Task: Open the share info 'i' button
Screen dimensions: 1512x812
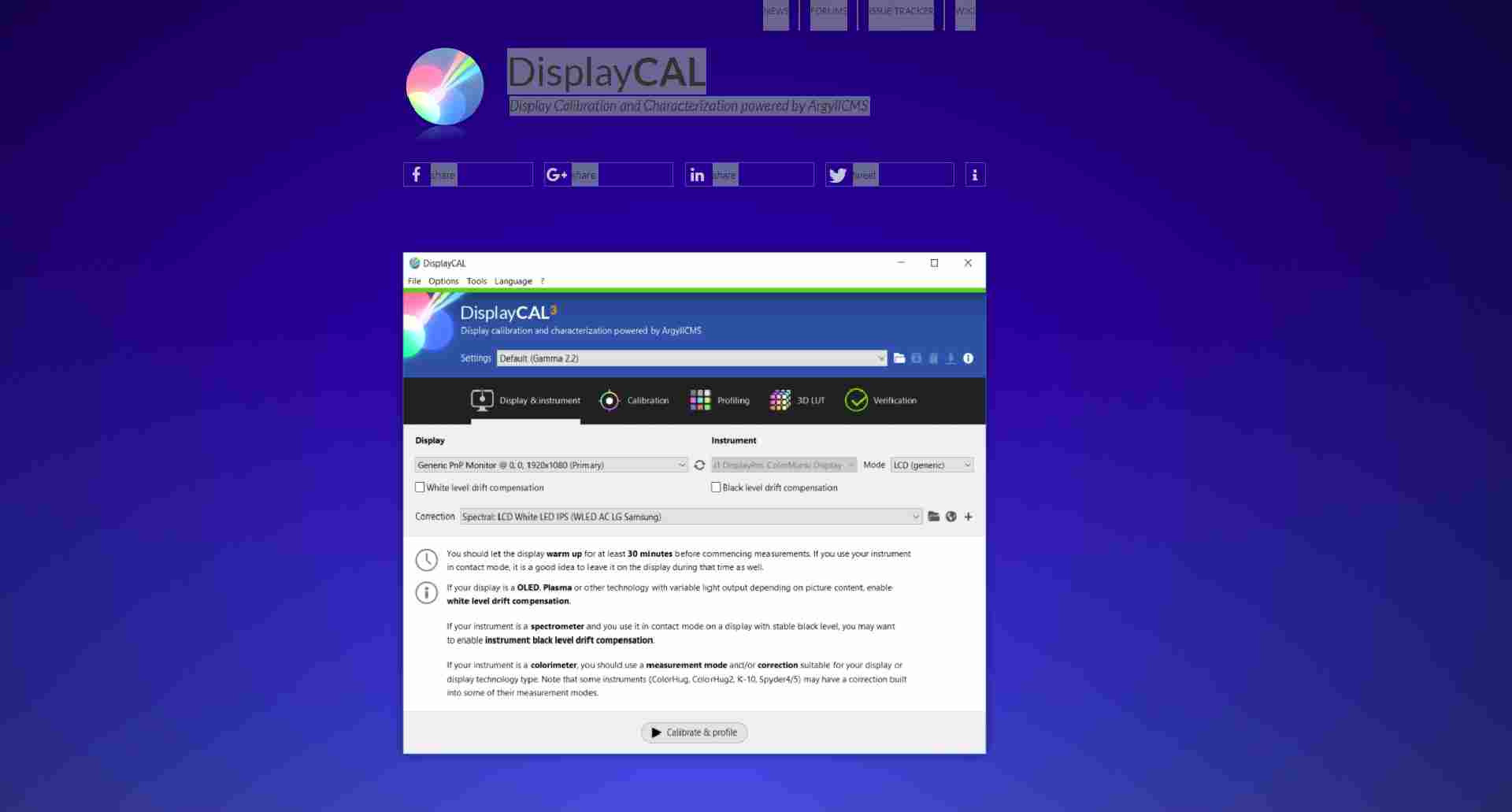Action: point(975,175)
